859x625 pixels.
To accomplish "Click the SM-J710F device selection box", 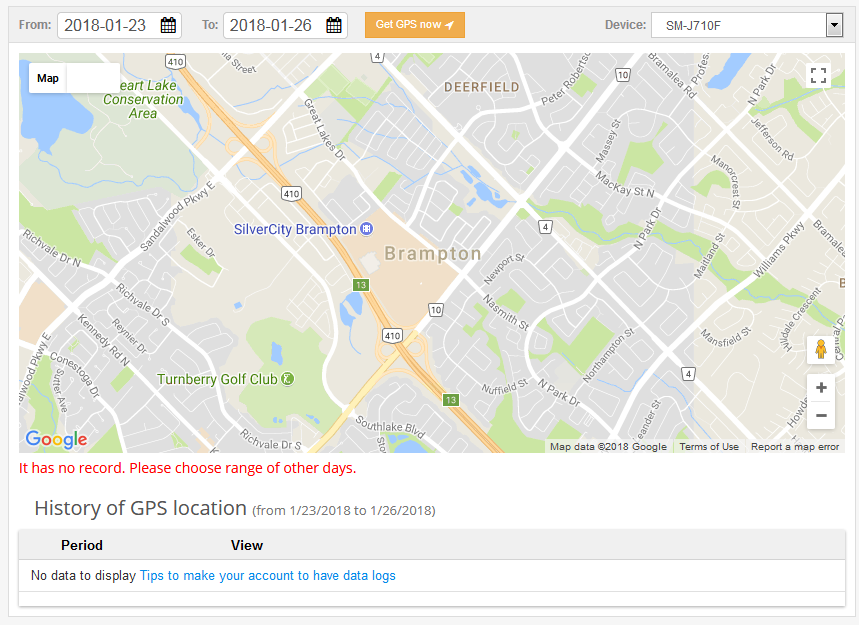I will [x=747, y=25].
